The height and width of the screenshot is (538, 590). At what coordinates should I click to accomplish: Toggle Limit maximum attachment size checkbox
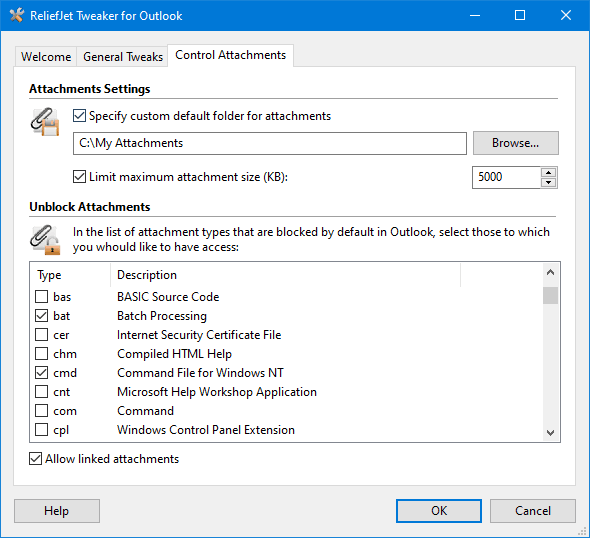click(x=79, y=176)
